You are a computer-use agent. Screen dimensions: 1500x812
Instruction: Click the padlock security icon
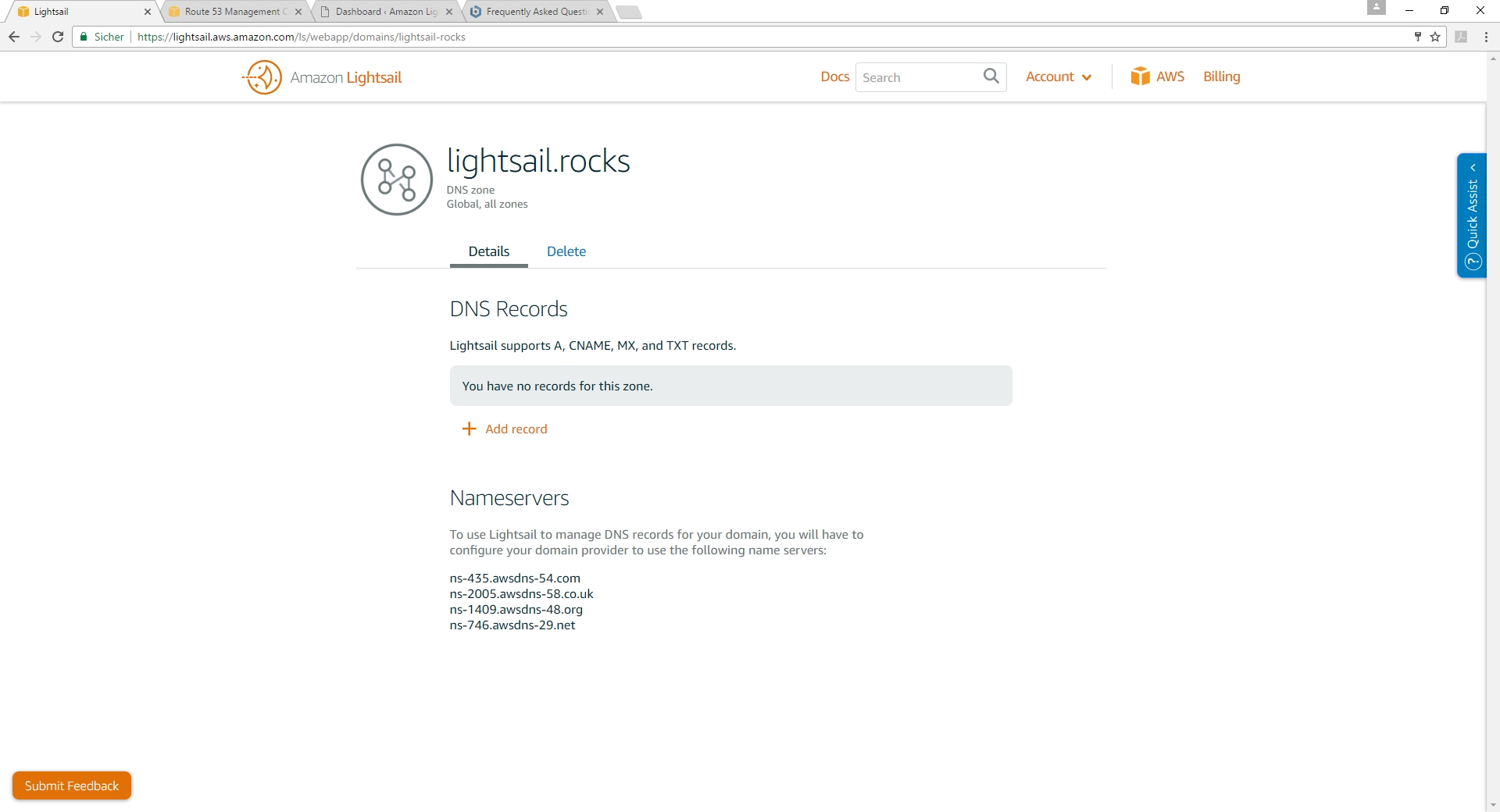(x=83, y=37)
